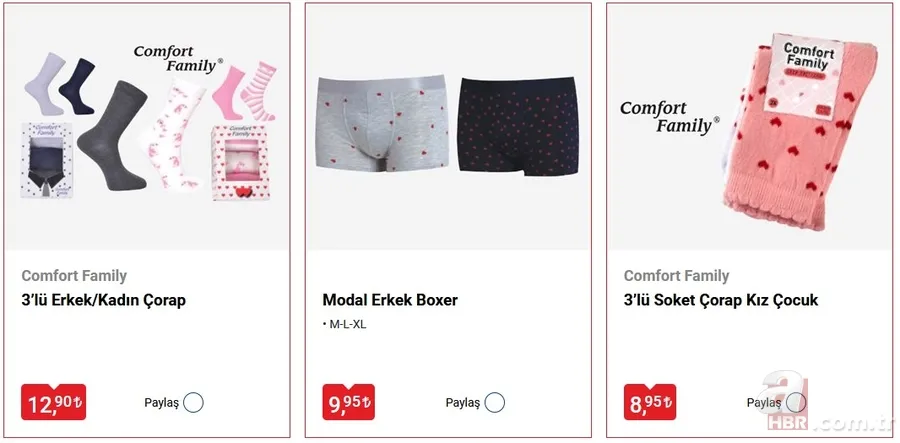Click the 9,95₺ price tag
This screenshot has height=443, width=900.
(348, 402)
